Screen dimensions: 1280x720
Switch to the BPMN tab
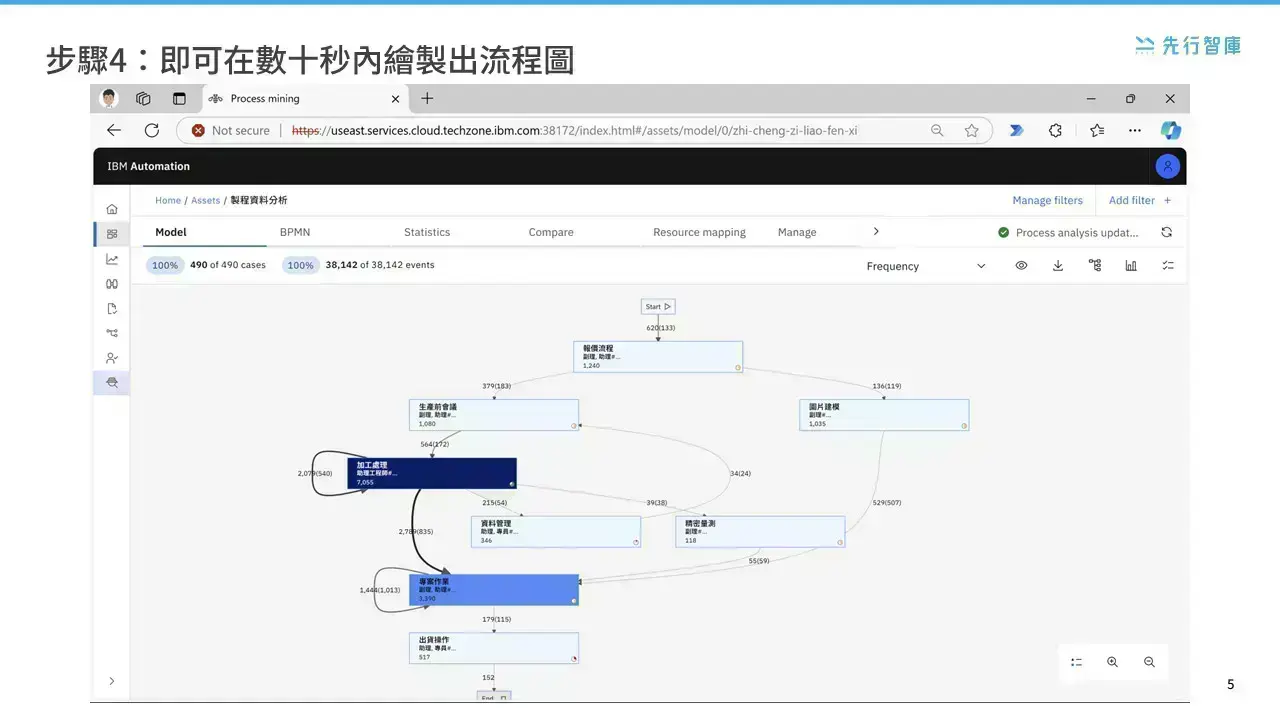coord(295,232)
